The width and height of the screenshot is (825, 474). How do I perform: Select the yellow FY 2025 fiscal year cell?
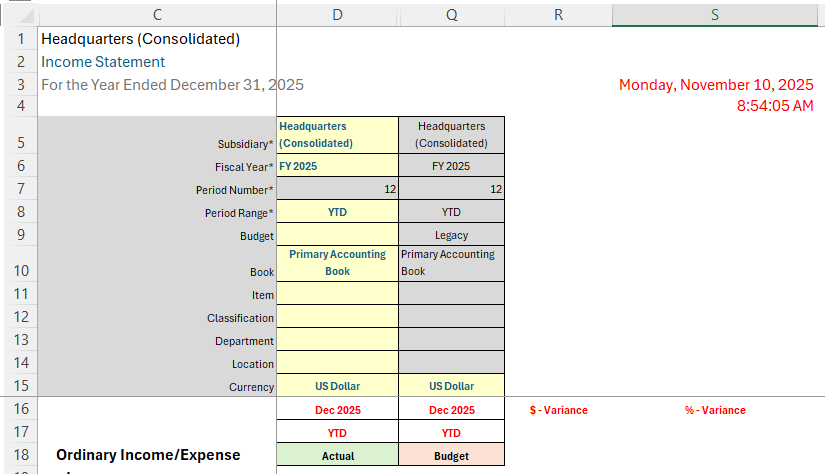337,166
